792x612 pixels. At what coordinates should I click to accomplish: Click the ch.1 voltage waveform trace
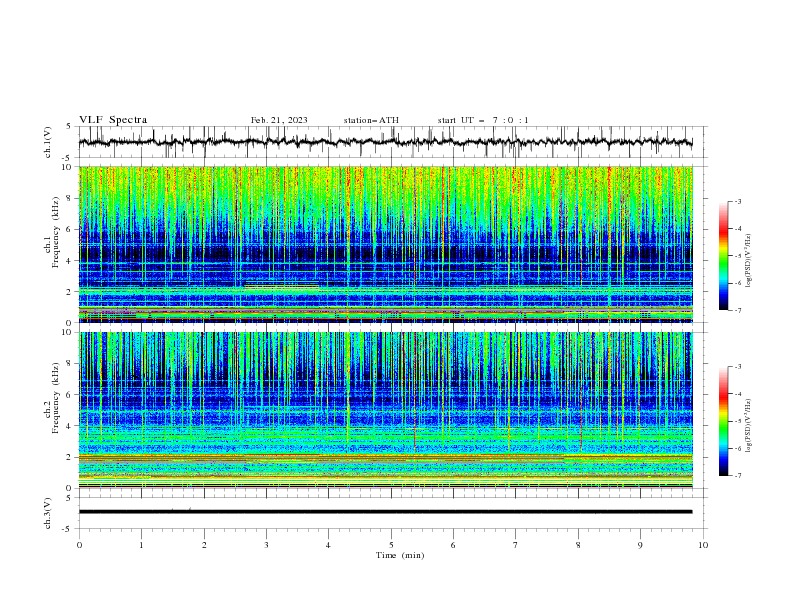pos(385,142)
